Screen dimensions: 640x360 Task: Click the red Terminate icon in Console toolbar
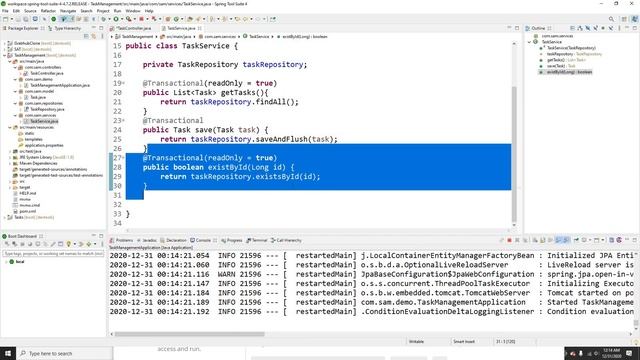509,240
